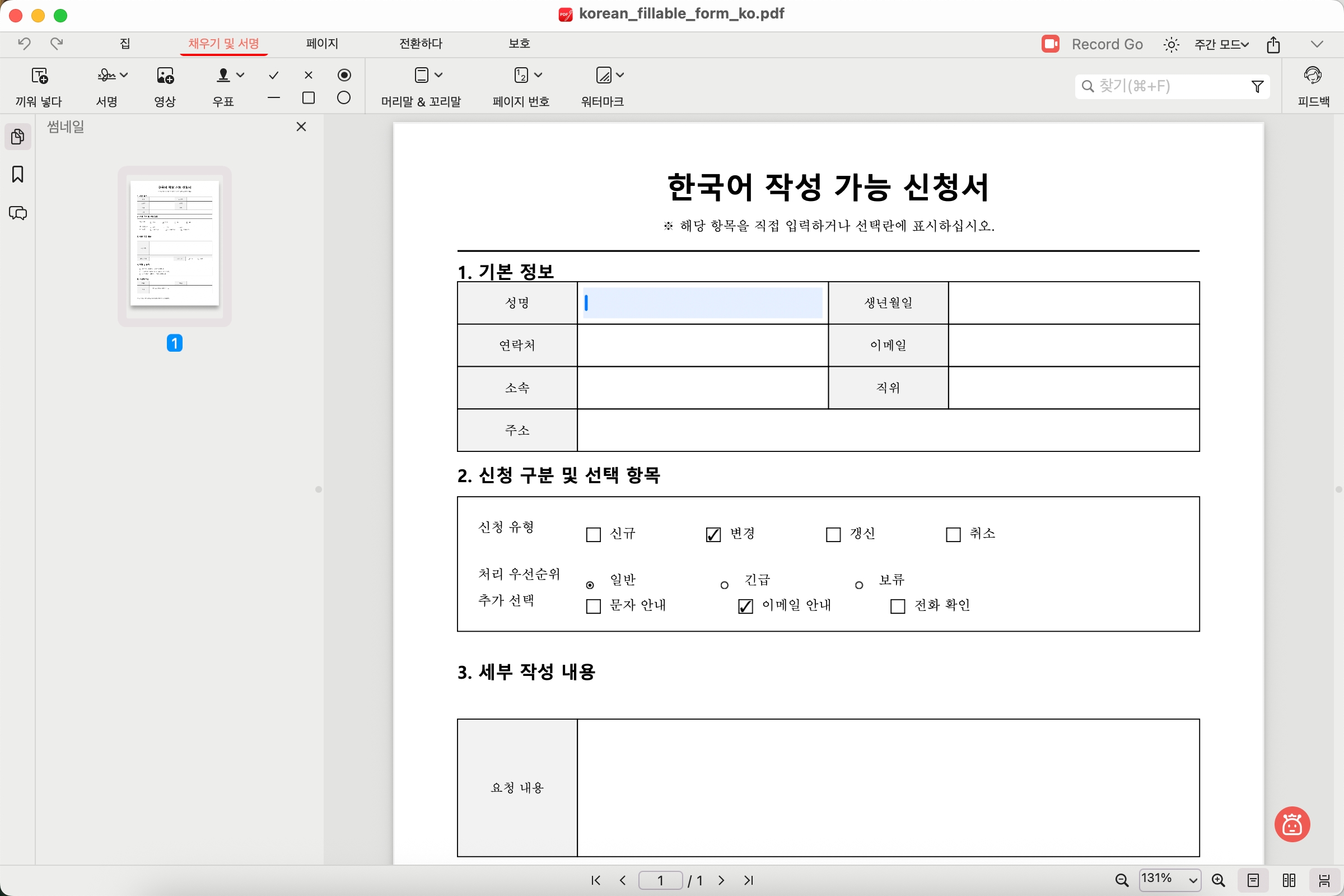Uncheck the 이메일 안내 checkbox
The image size is (1344, 896).
coord(746,606)
